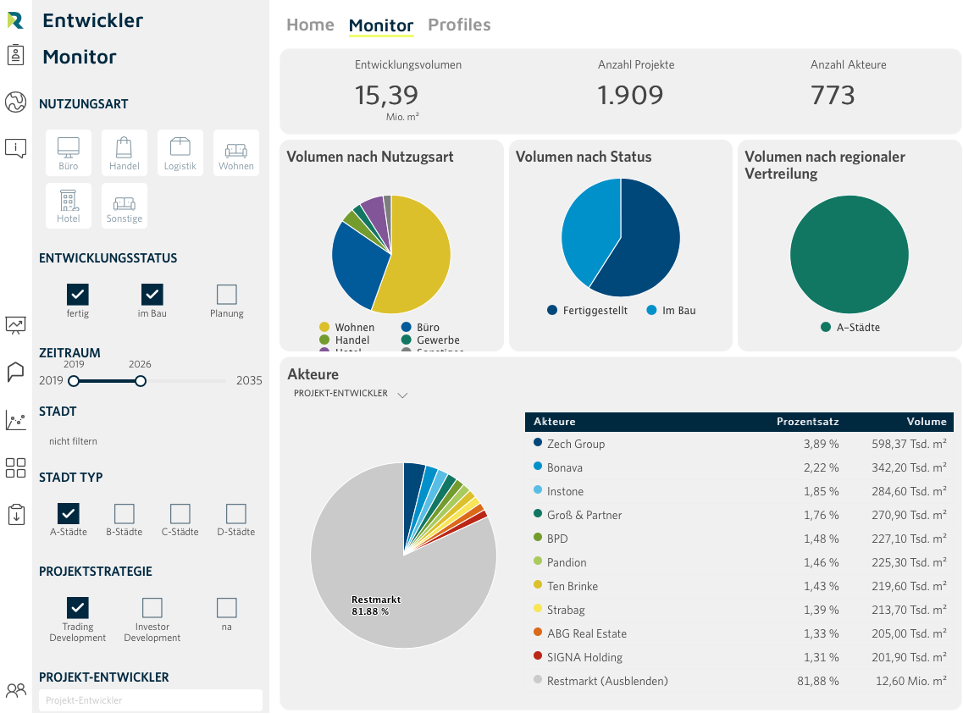Toggle the A-Städte chart legend entry
Viewport: 964px width, 714px height.
[x=850, y=327]
